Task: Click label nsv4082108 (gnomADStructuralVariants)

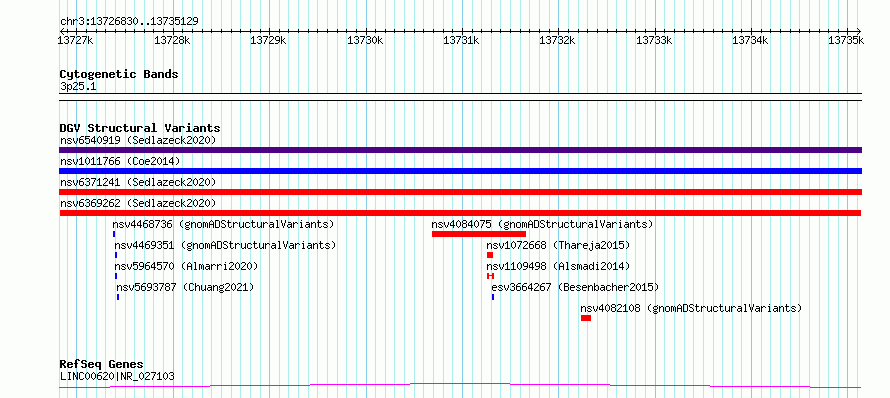Action: [691, 308]
